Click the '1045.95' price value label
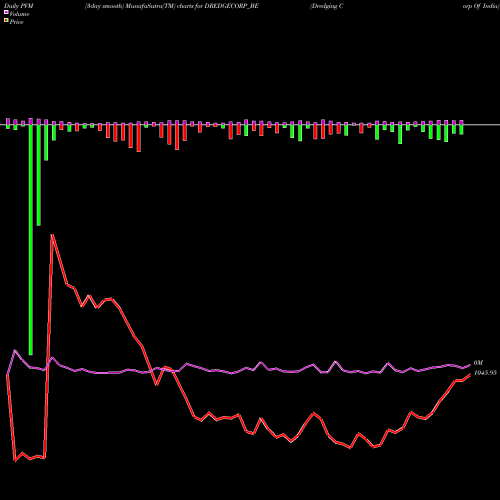 pyautogui.click(x=485, y=373)
